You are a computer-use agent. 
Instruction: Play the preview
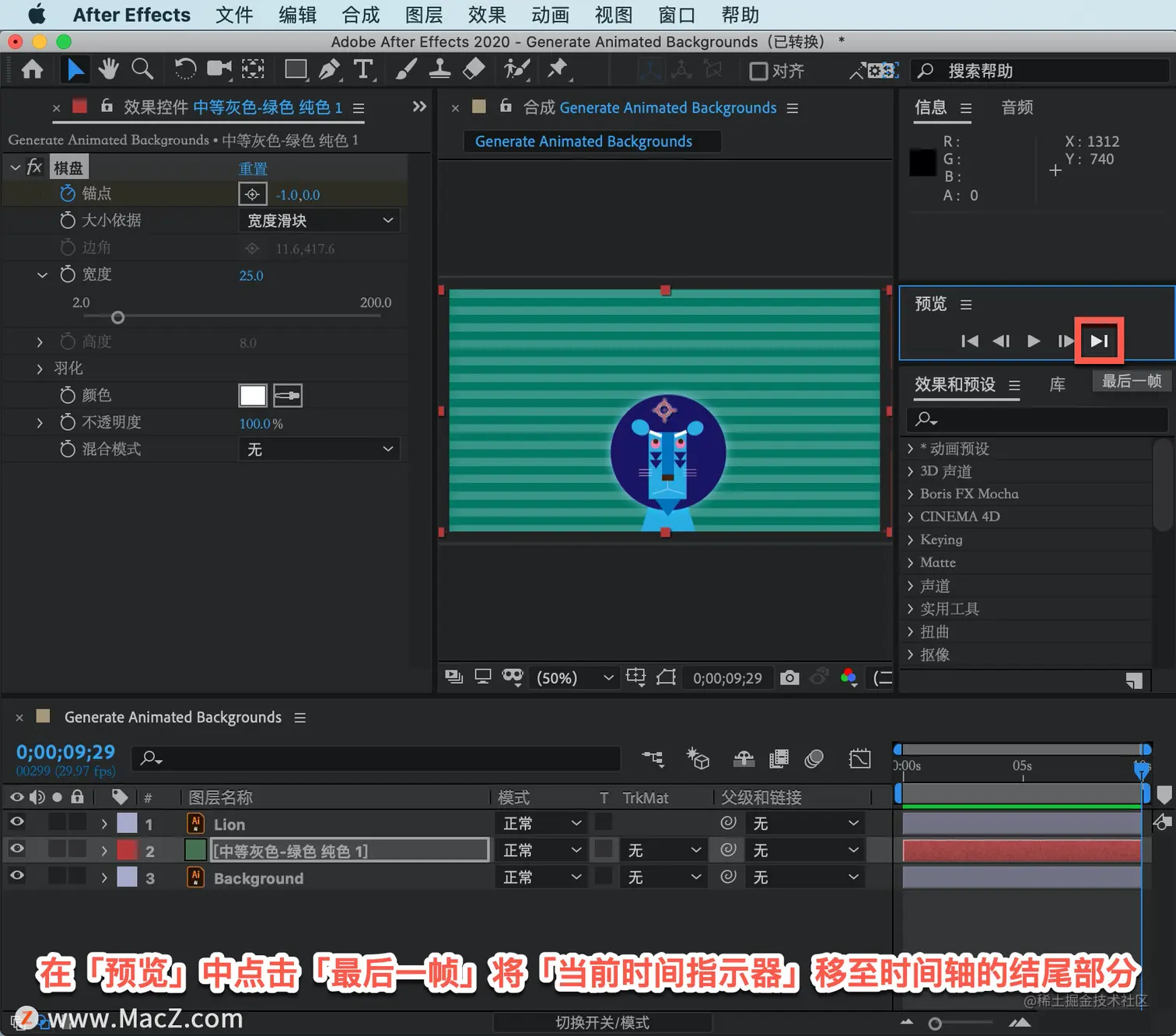1034,341
